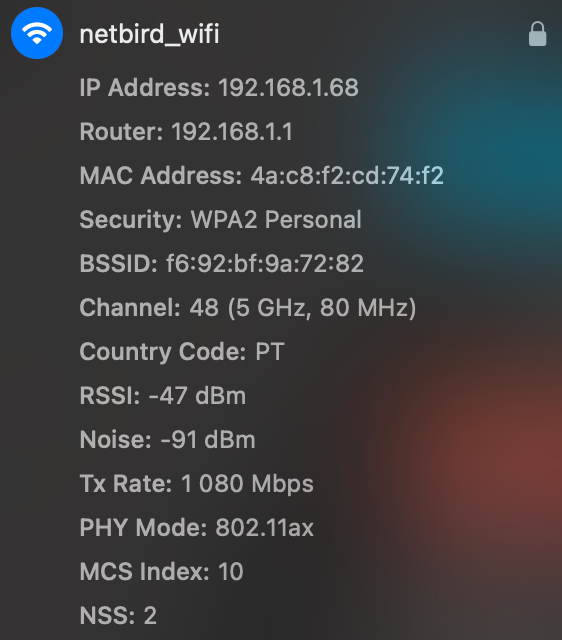
Task: Click the Noise -91 dBm line
Action: coord(167,440)
